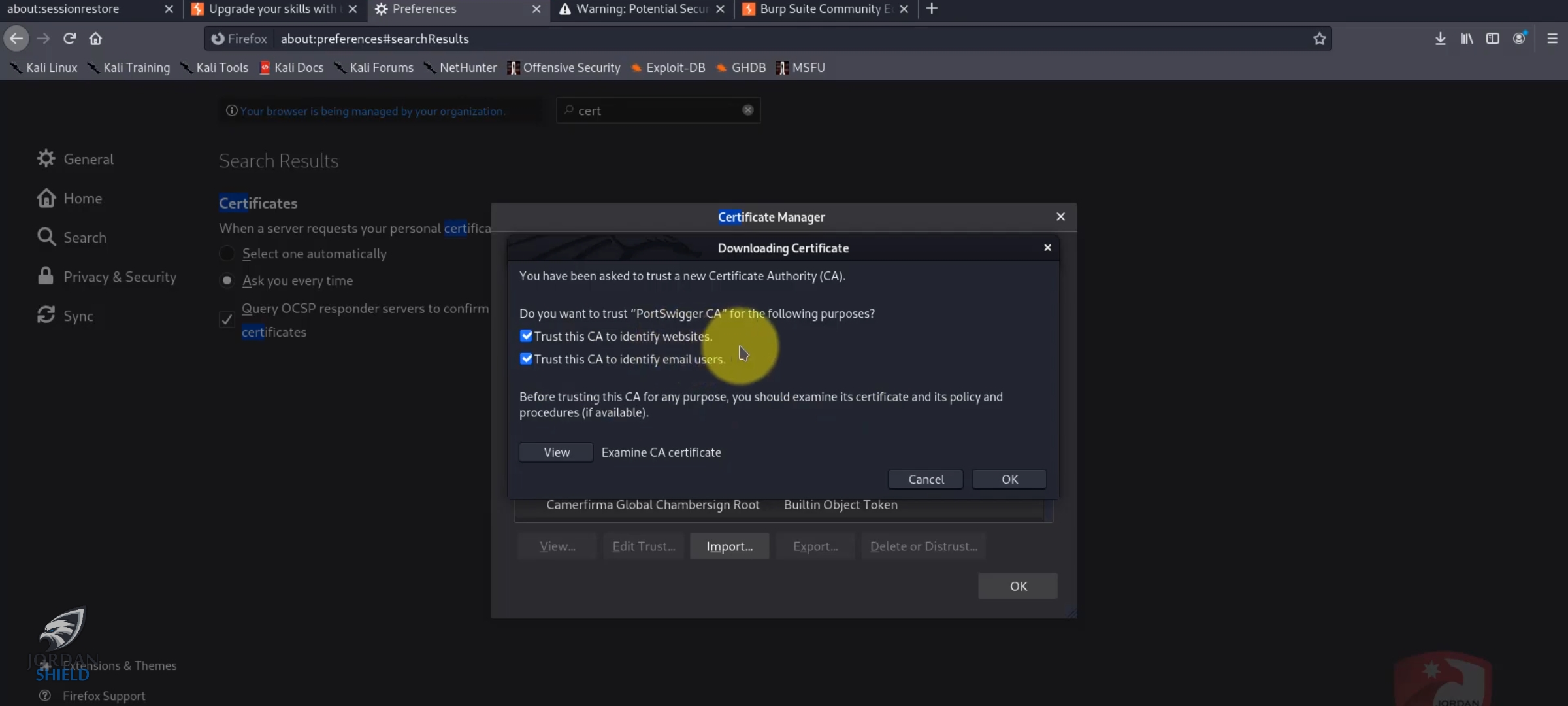This screenshot has width=1568, height=706.
Task: Open the Privacy & Security category
Action: click(106, 277)
